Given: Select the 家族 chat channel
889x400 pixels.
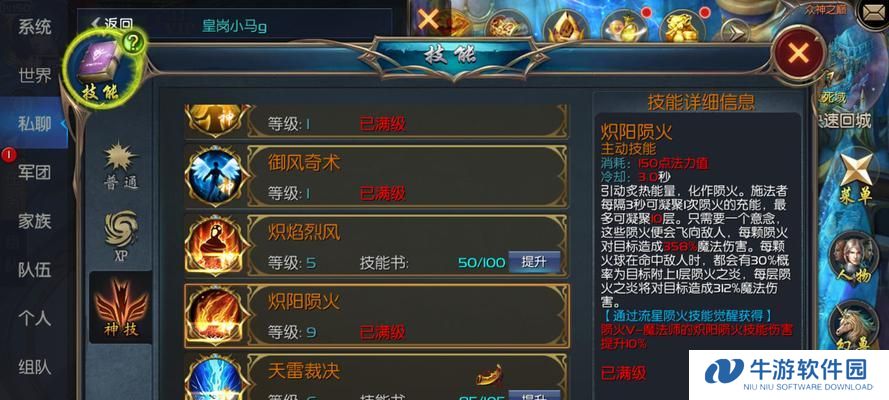Looking at the screenshot, I should pyautogui.click(x=35, y=221).
